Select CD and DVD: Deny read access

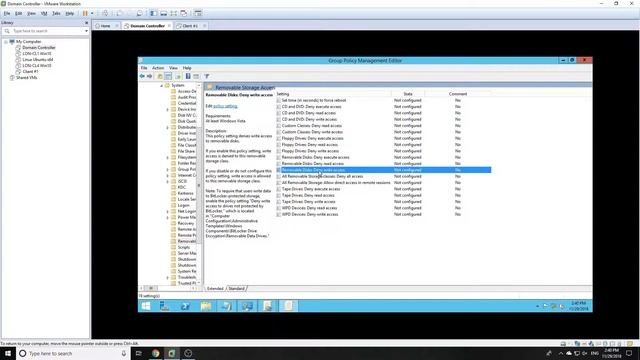point(309,113)
